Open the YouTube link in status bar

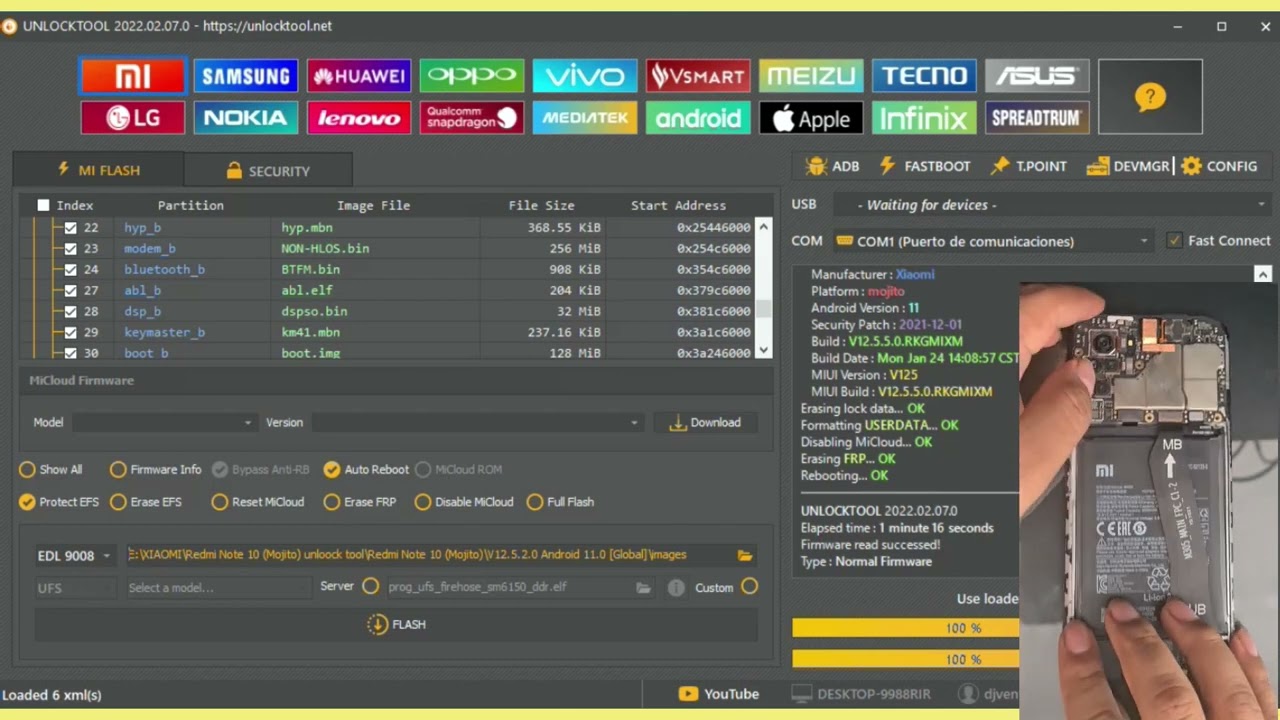pos(719,694)
